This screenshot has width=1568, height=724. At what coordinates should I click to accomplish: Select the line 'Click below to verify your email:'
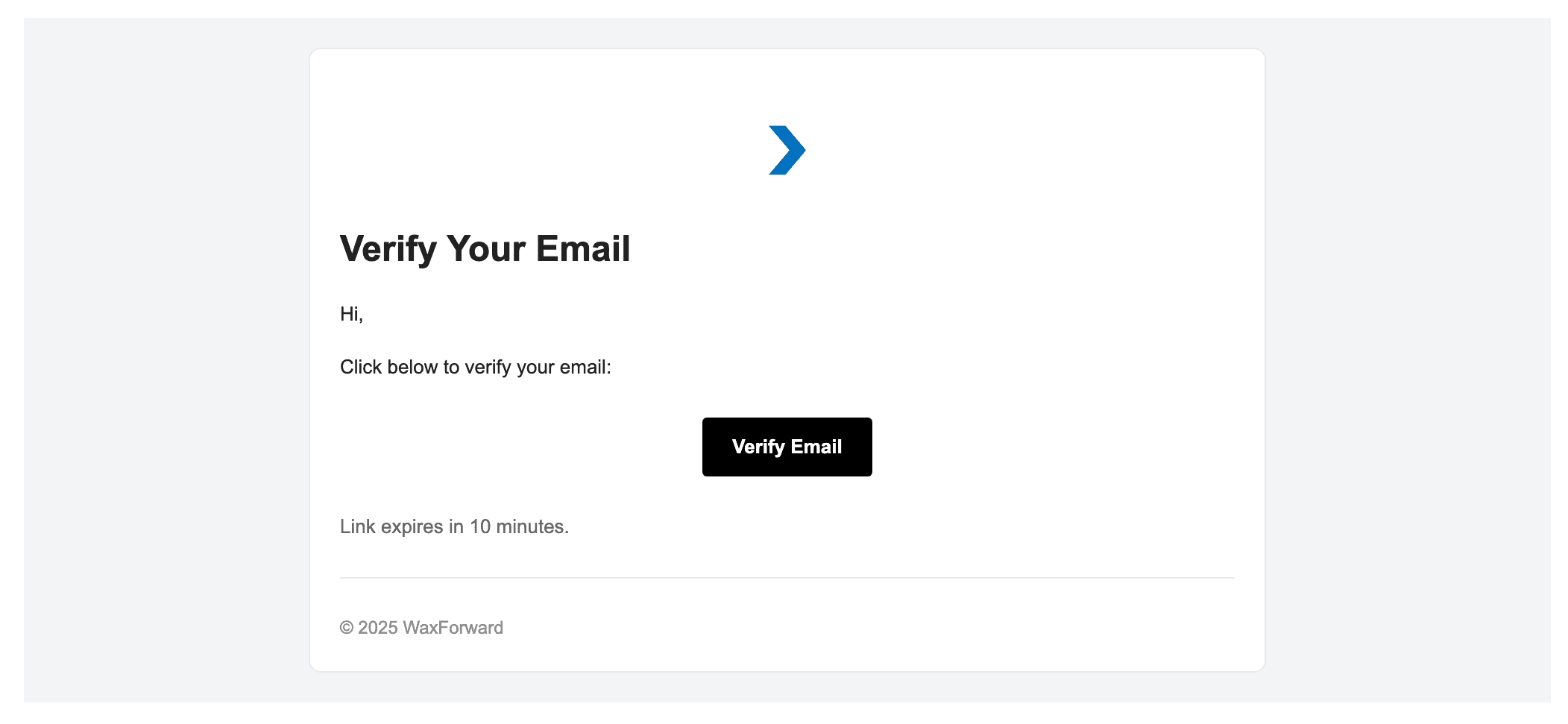[476, 366]
